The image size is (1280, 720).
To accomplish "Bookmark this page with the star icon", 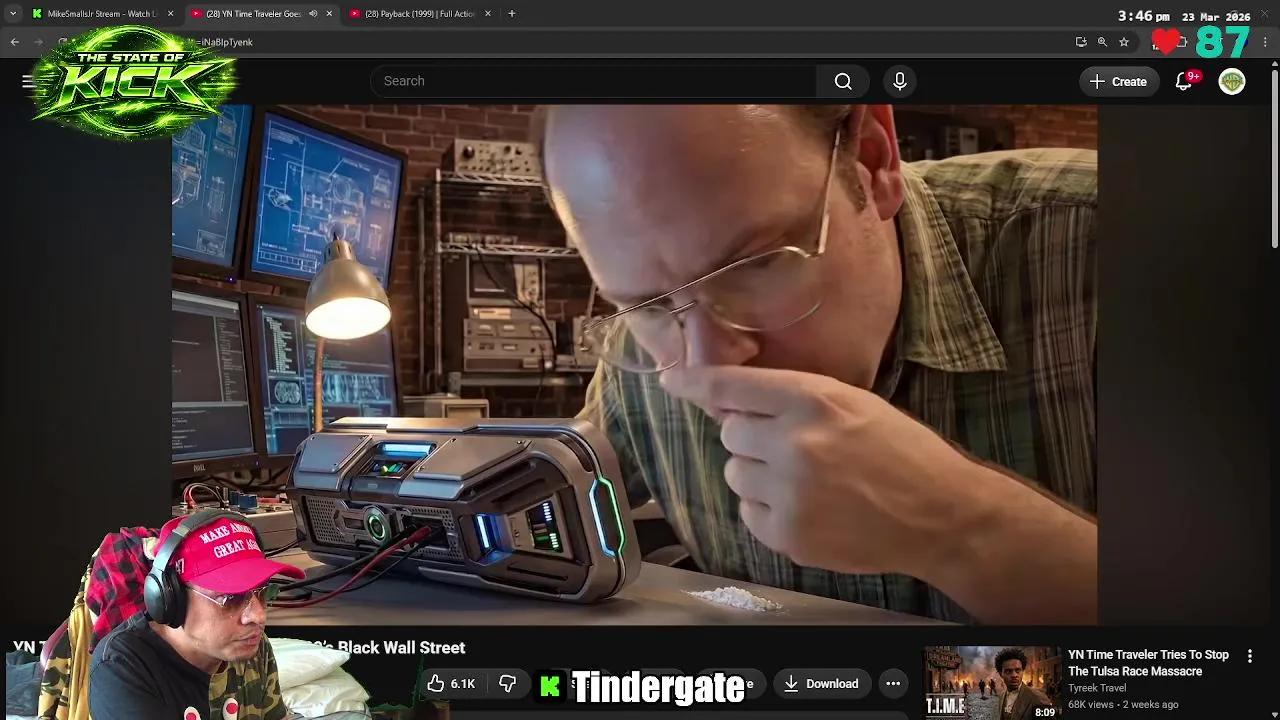I will click(1124, 42).
